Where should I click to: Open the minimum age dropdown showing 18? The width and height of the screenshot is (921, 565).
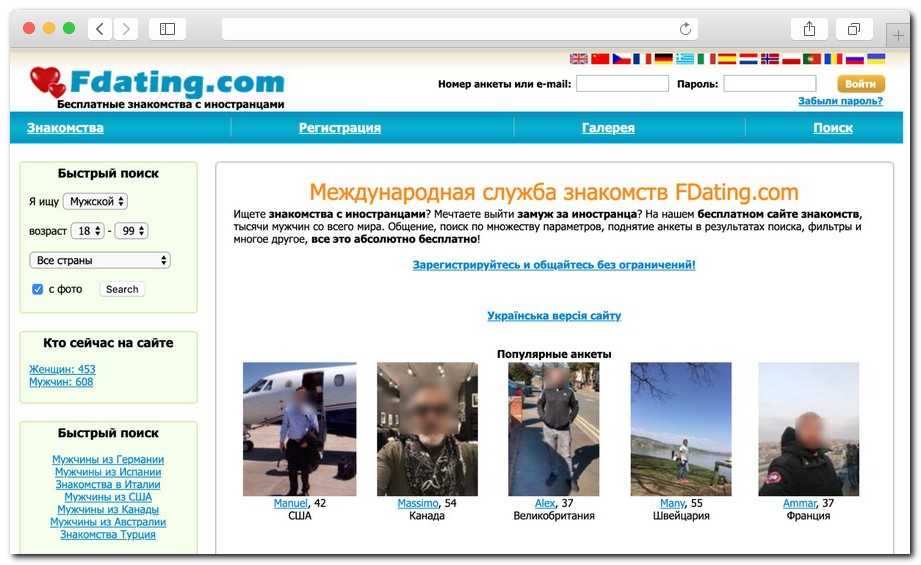[x=88, y=231]
